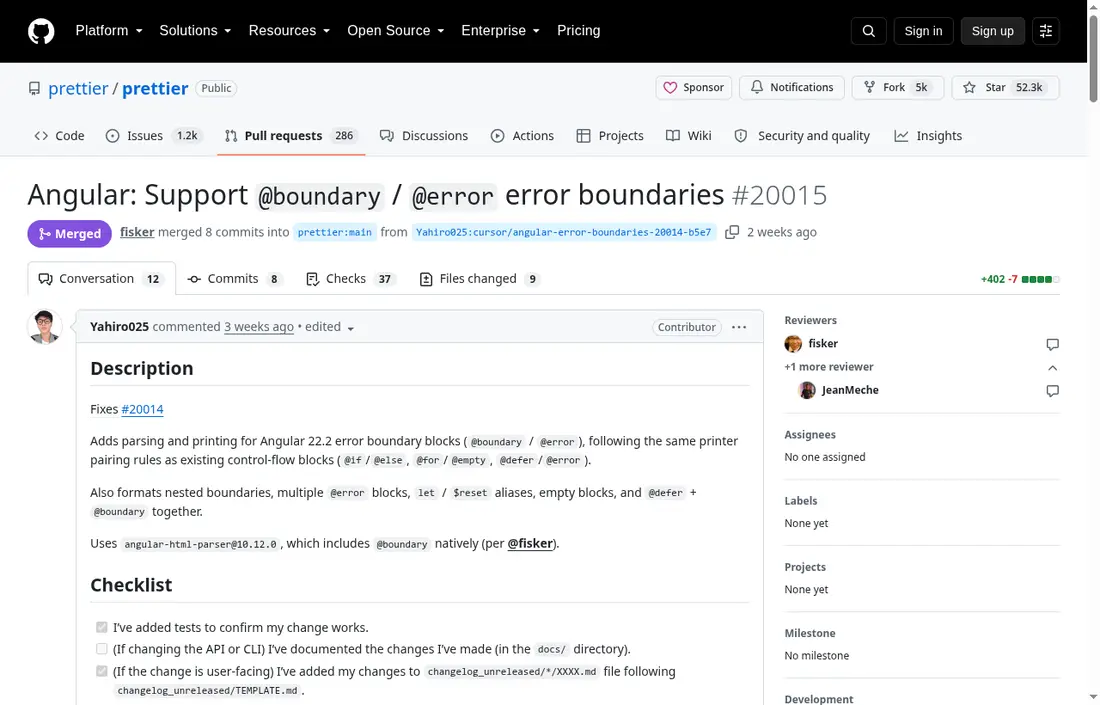Copy the head branch name icon
Image resolution: width=1100 pixels, height=705 pixels.
point(732,232)
